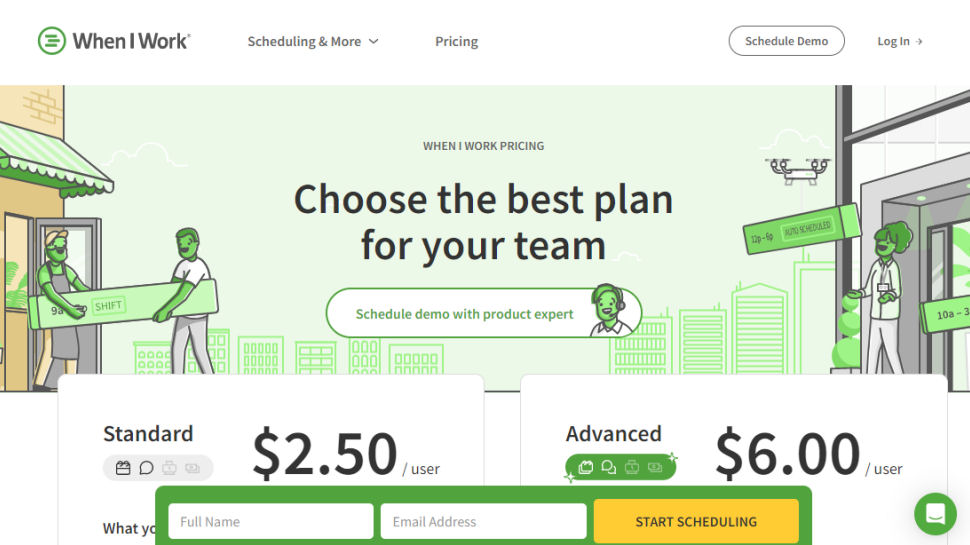This screenshot has height=545, width=970.
Task: Click the chevron beside Scheduling & More
Action: [374, 41]
